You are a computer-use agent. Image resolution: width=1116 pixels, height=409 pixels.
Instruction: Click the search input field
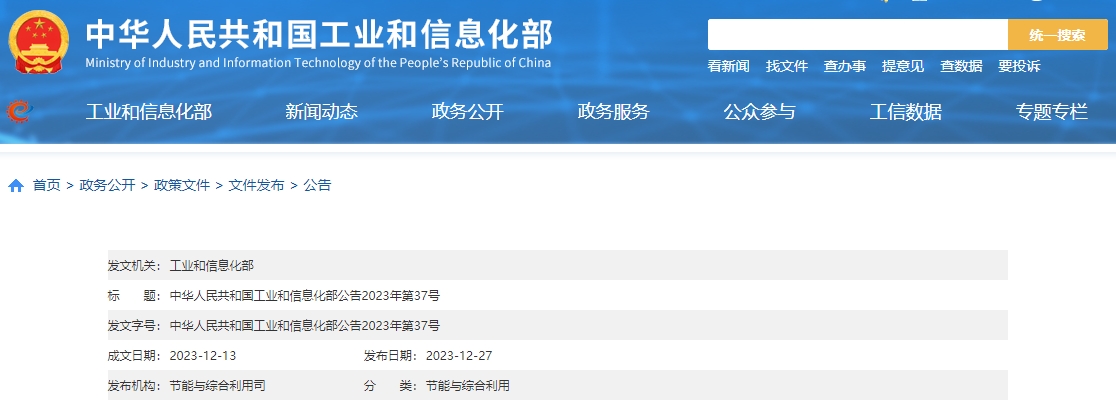point(857,35)
